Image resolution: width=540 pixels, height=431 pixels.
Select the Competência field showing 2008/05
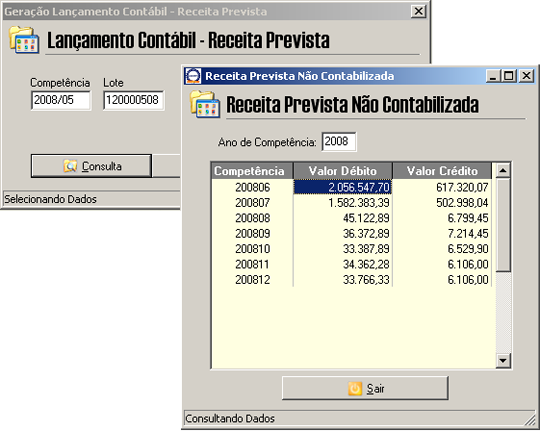click(x=61, y=100)
